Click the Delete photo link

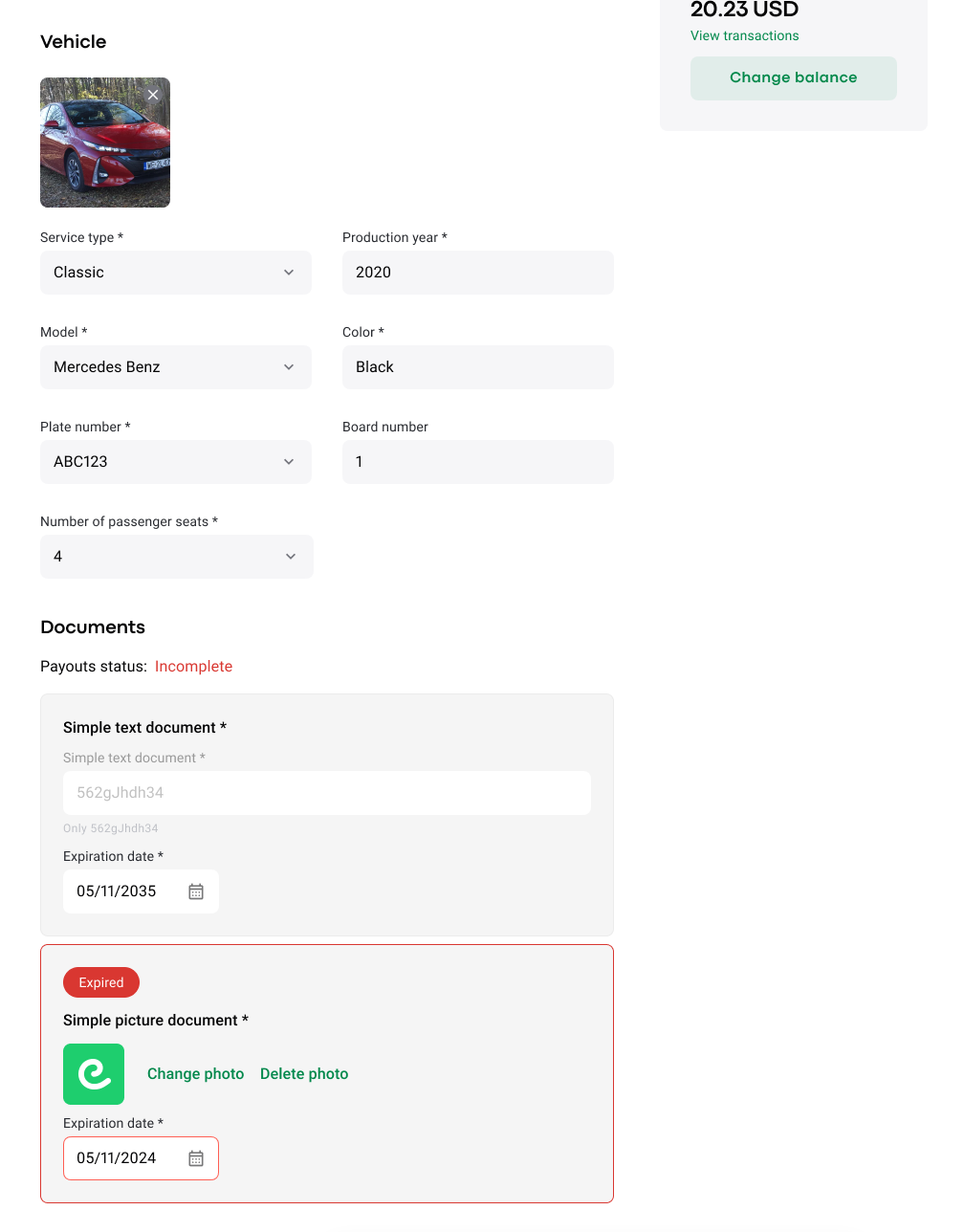click(x=304, y=1074)
